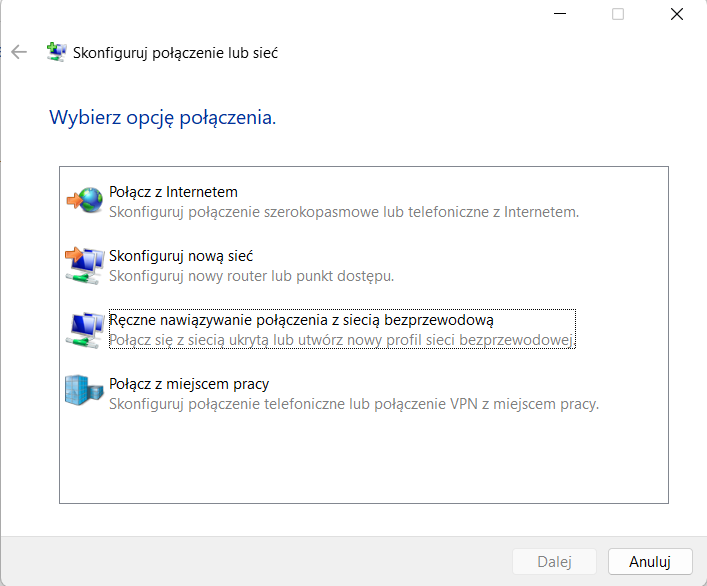Image resolution: width=707 pixels, height=586 pixels.
Task: Click window title Skonfiguruj połączenie lub sieć
Action: click(x=175, y=53)
